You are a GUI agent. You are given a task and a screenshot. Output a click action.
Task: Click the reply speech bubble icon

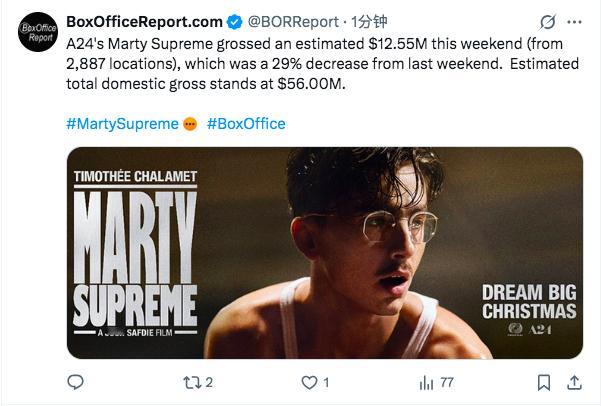coord(75,382)
